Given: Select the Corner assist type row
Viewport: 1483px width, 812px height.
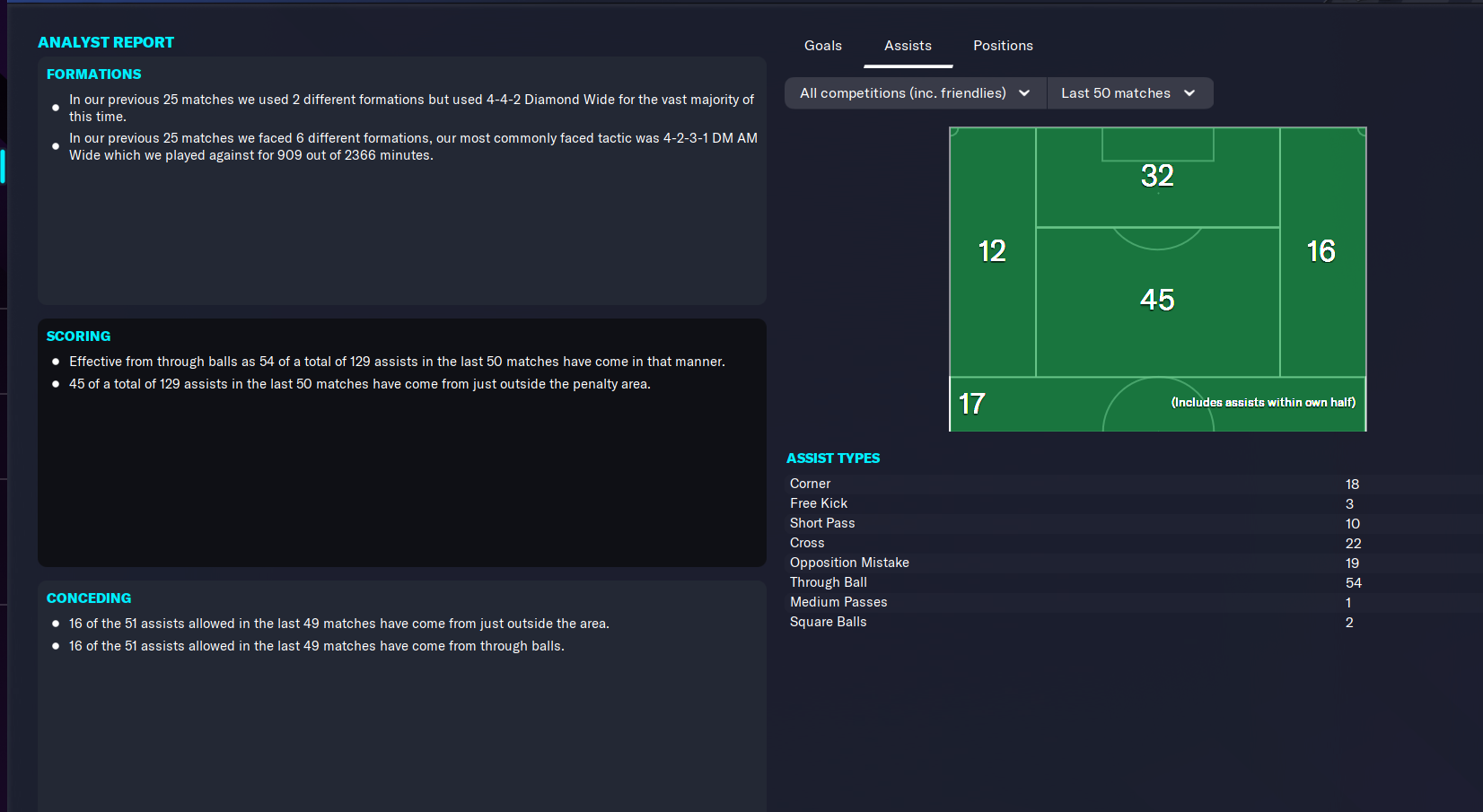Looking at the screenshot, I should pyautogui.click(x=1074, y=484).
